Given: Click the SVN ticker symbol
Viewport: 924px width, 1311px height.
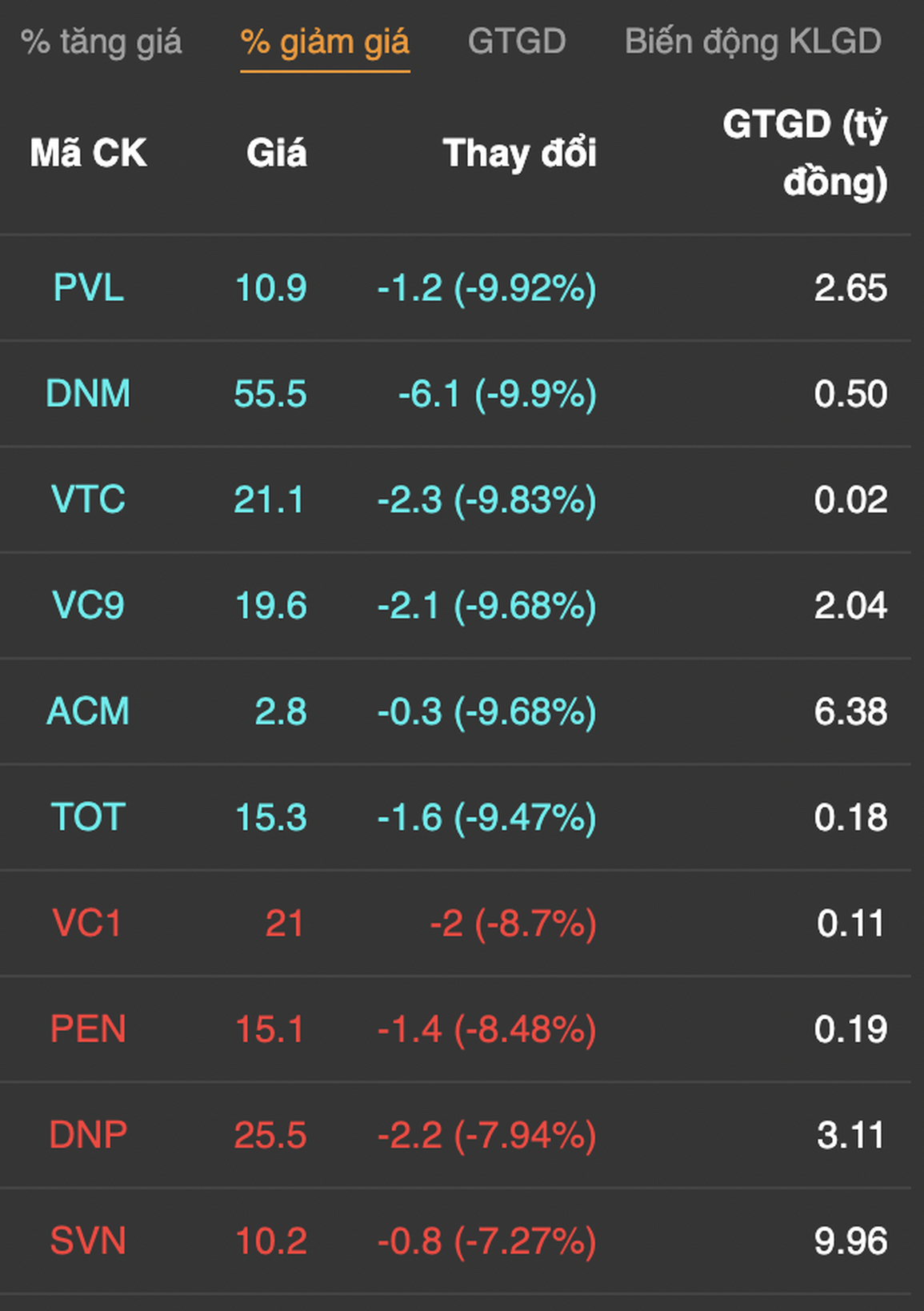Looking at the screenshot, I should tap(88, 1241).
